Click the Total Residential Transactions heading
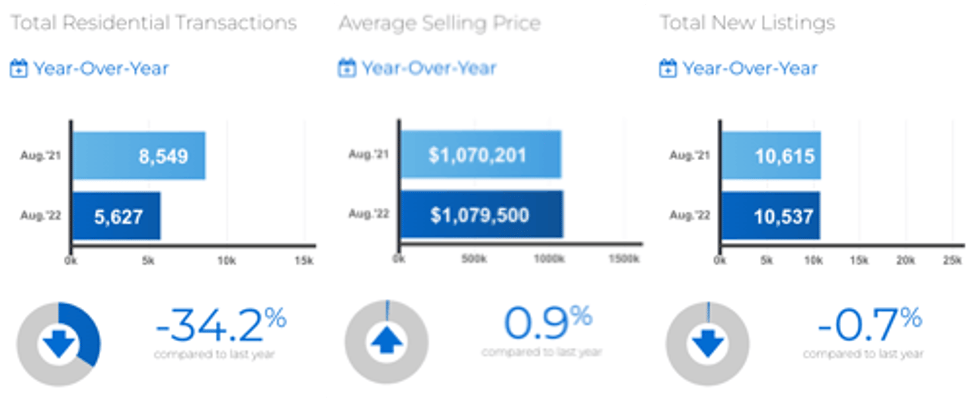This screenshot has width=975, height=399. (x=154, y=24)
